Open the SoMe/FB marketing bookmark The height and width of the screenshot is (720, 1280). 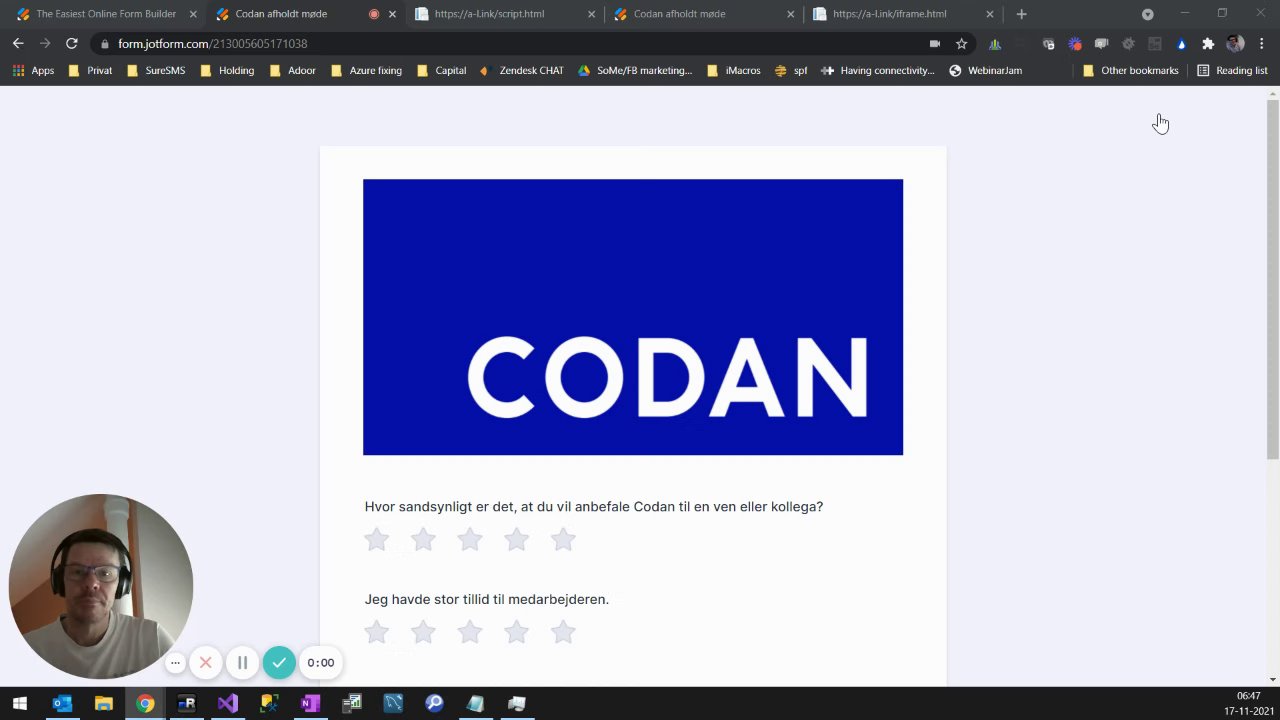click(x=634, y=70)
